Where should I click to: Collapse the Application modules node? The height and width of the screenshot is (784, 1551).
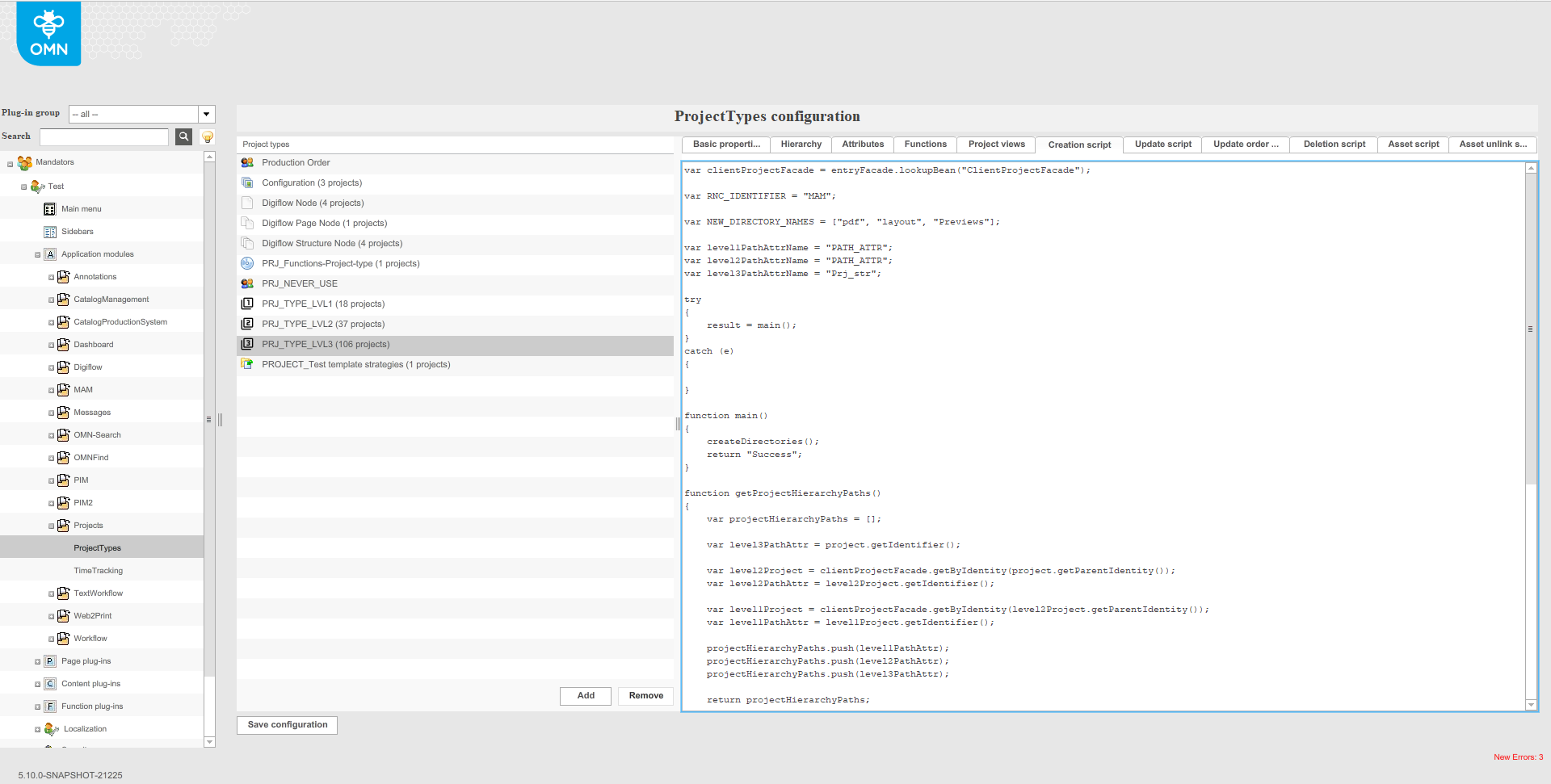(x=37, y=254)
